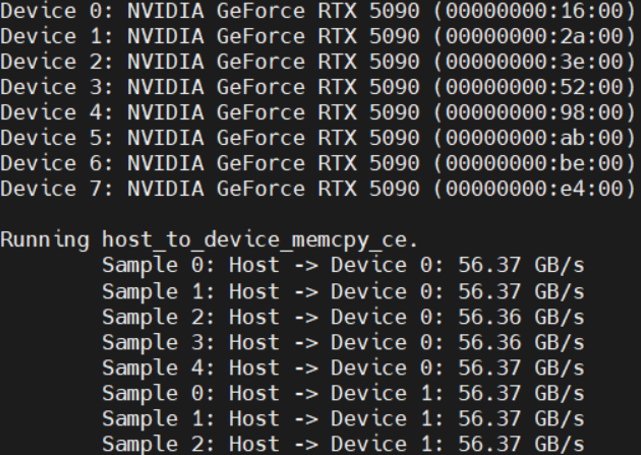
Task: Select Sample 3 Host to Device 0 line
Action: [343, 342]
